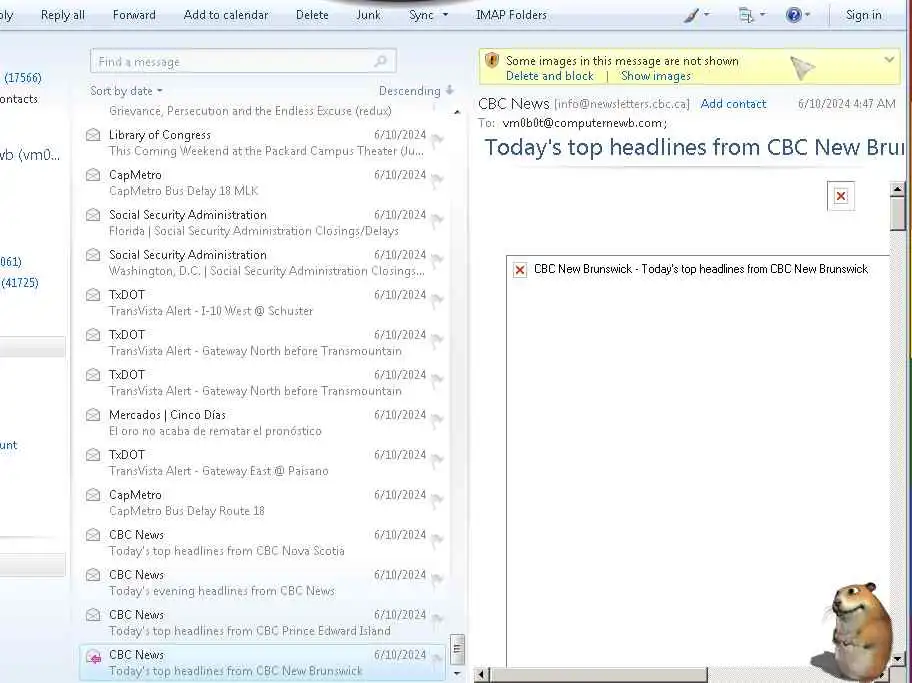Flag the CapMetro Bus Delay Route 18 email

(x=437, y=500)
